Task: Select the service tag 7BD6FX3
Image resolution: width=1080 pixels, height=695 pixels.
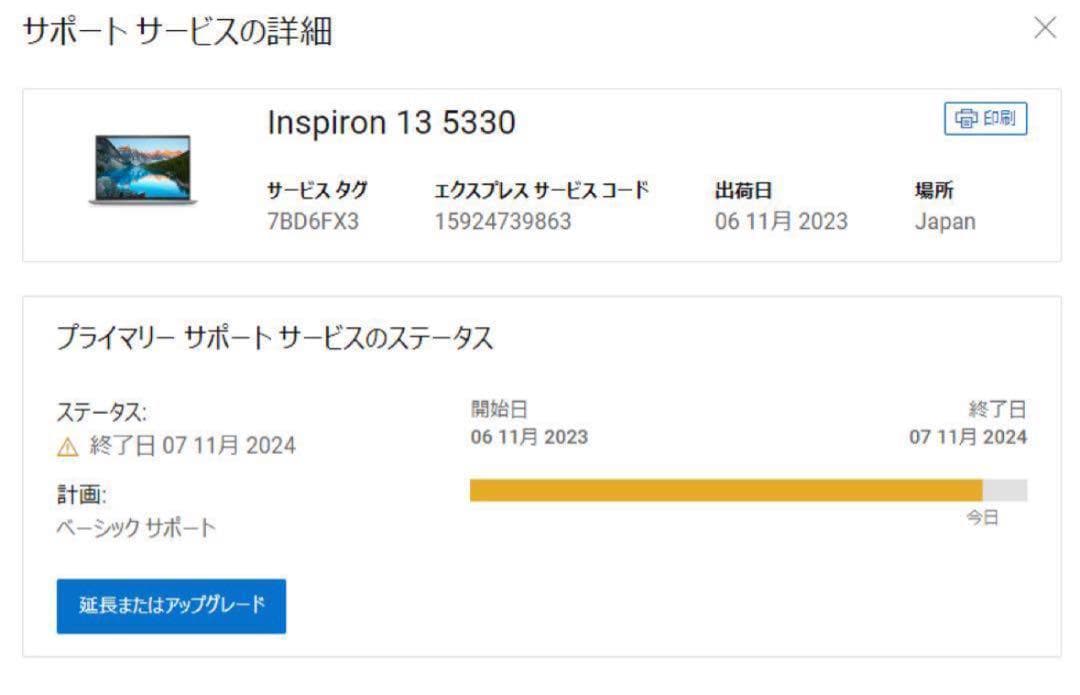Action: [299, 221]
